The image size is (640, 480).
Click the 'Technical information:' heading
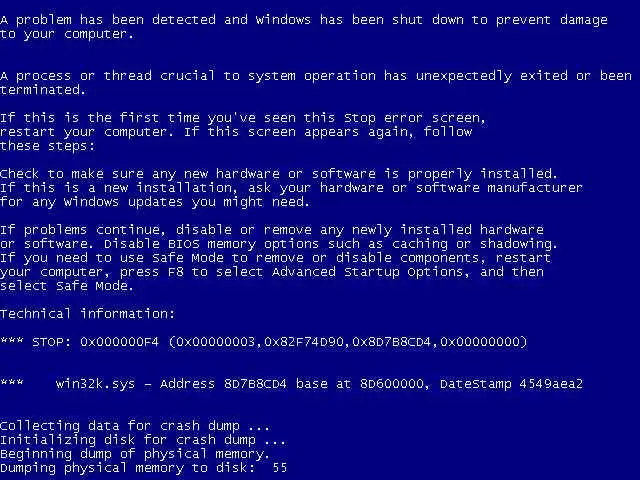(87, 314)
